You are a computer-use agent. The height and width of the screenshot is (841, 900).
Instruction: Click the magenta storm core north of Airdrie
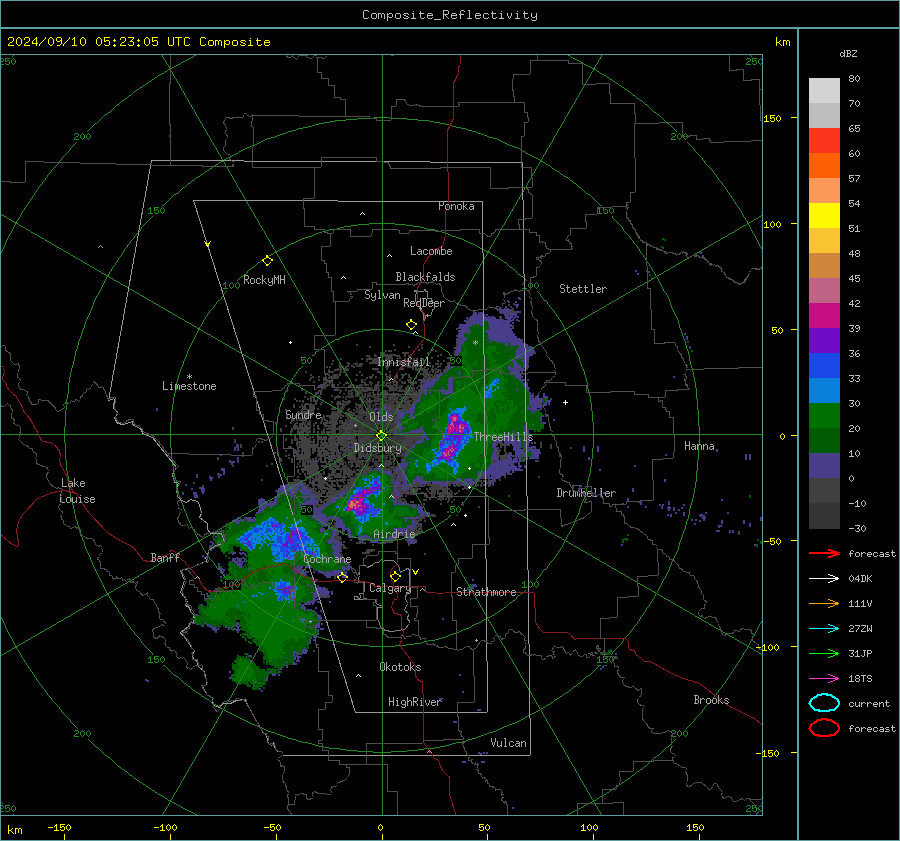358,503
